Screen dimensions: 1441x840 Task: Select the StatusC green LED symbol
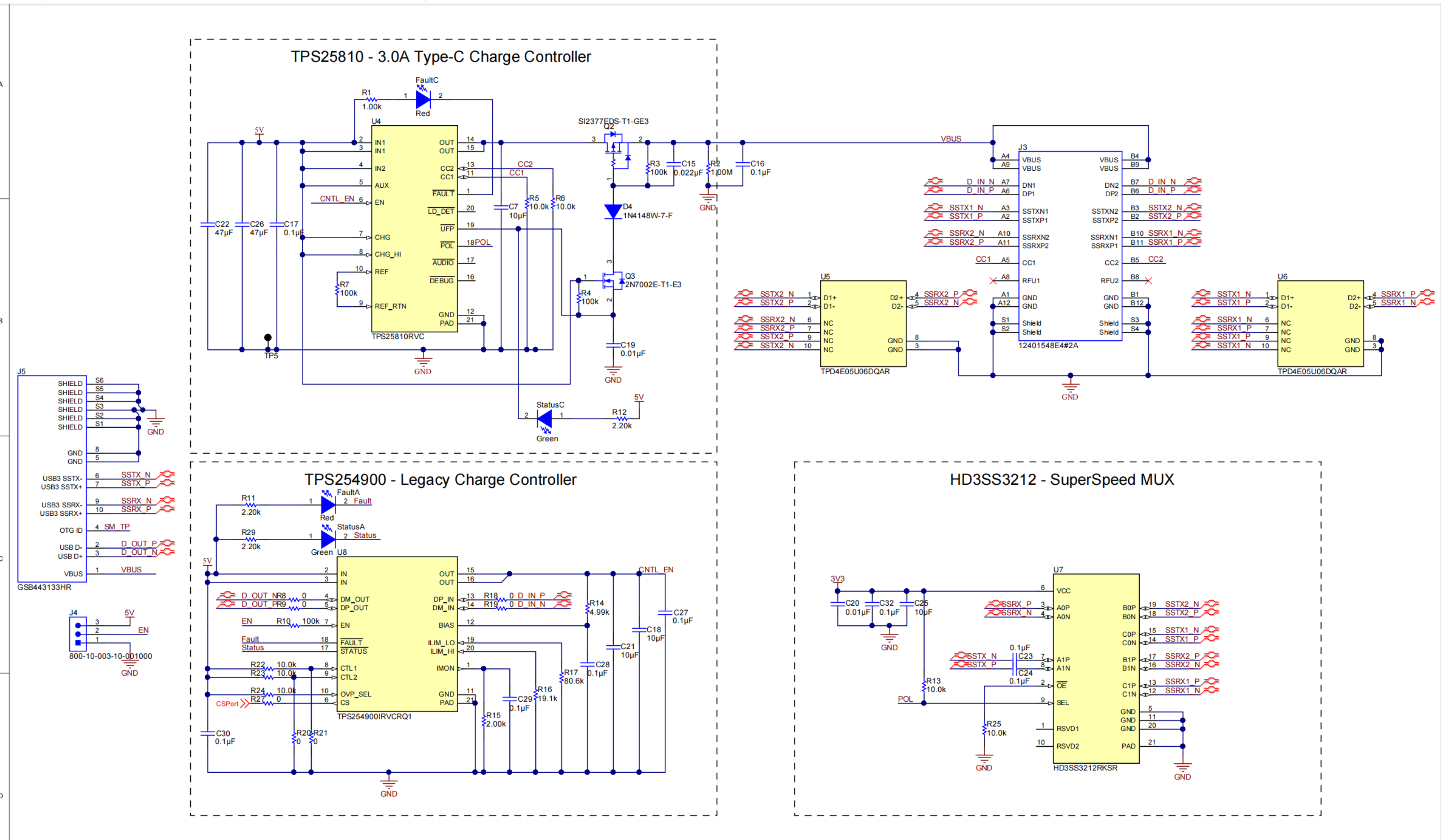click(x=545, y=420)
